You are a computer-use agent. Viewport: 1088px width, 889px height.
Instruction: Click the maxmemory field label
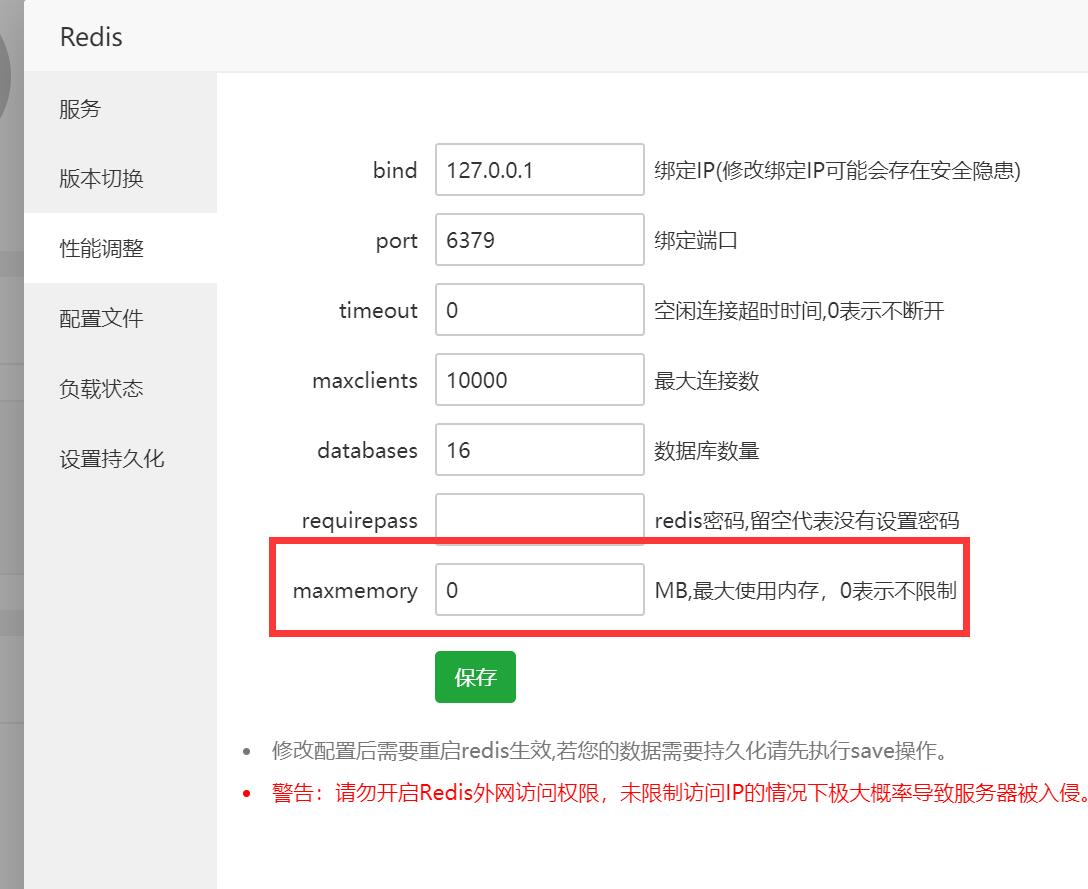[355, 591]
